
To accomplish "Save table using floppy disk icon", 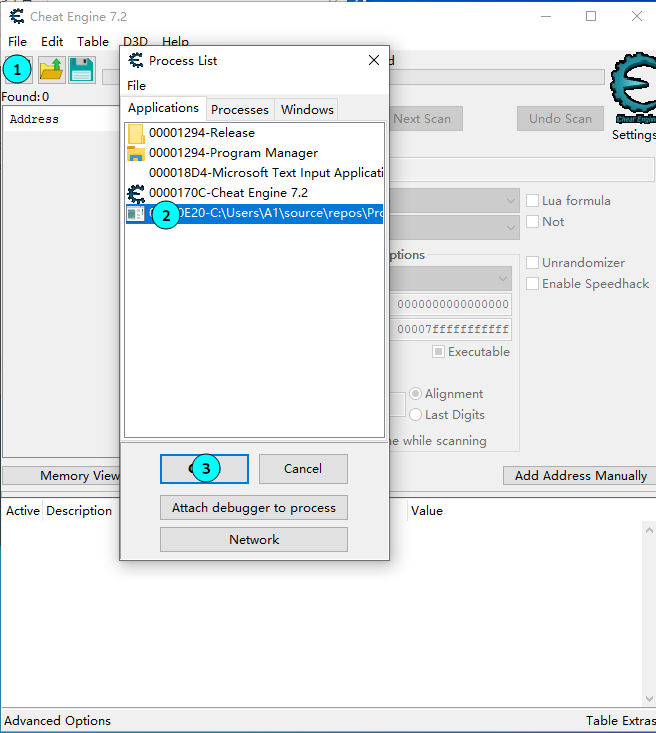I will point(82,70).
